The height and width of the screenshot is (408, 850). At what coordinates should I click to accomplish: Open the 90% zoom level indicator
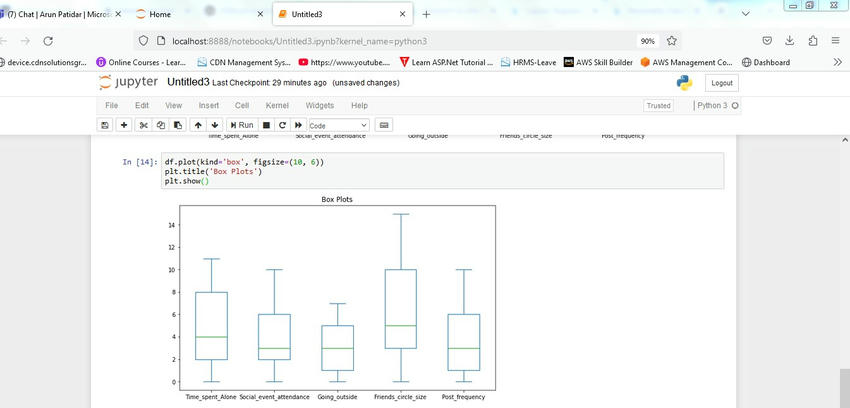[x=647, y=41]
